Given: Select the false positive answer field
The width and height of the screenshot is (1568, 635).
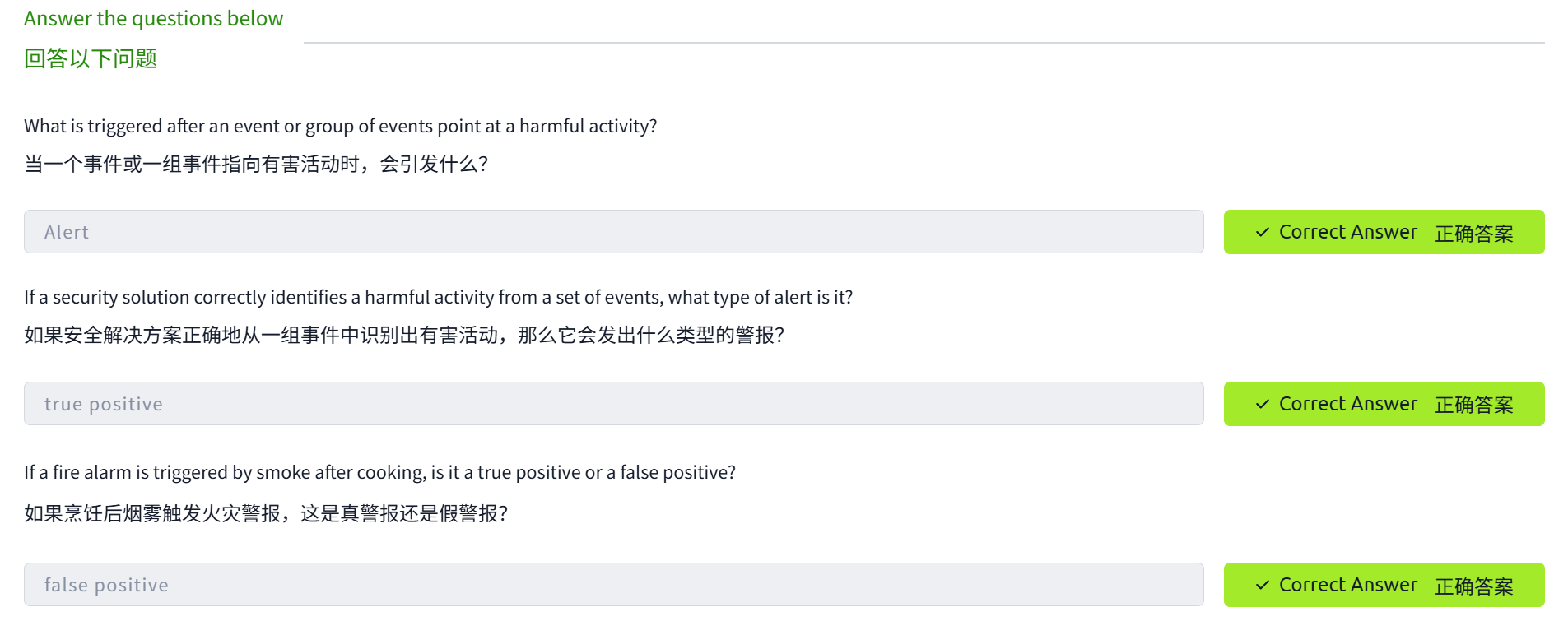Looking at the screenshot, I should tap(613, 585).
